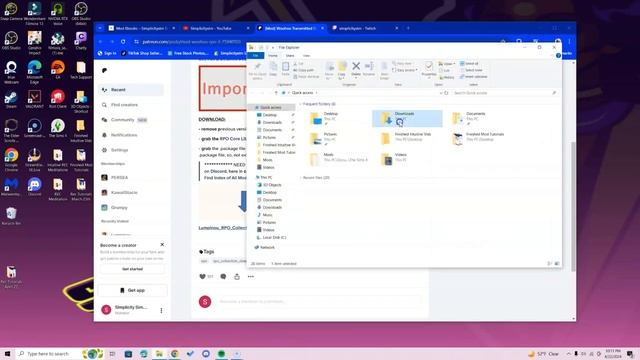Image resolution: width=640 pixels, height=360 pixels.
Task: Click Select none in the ribbon
Action: 471,70
